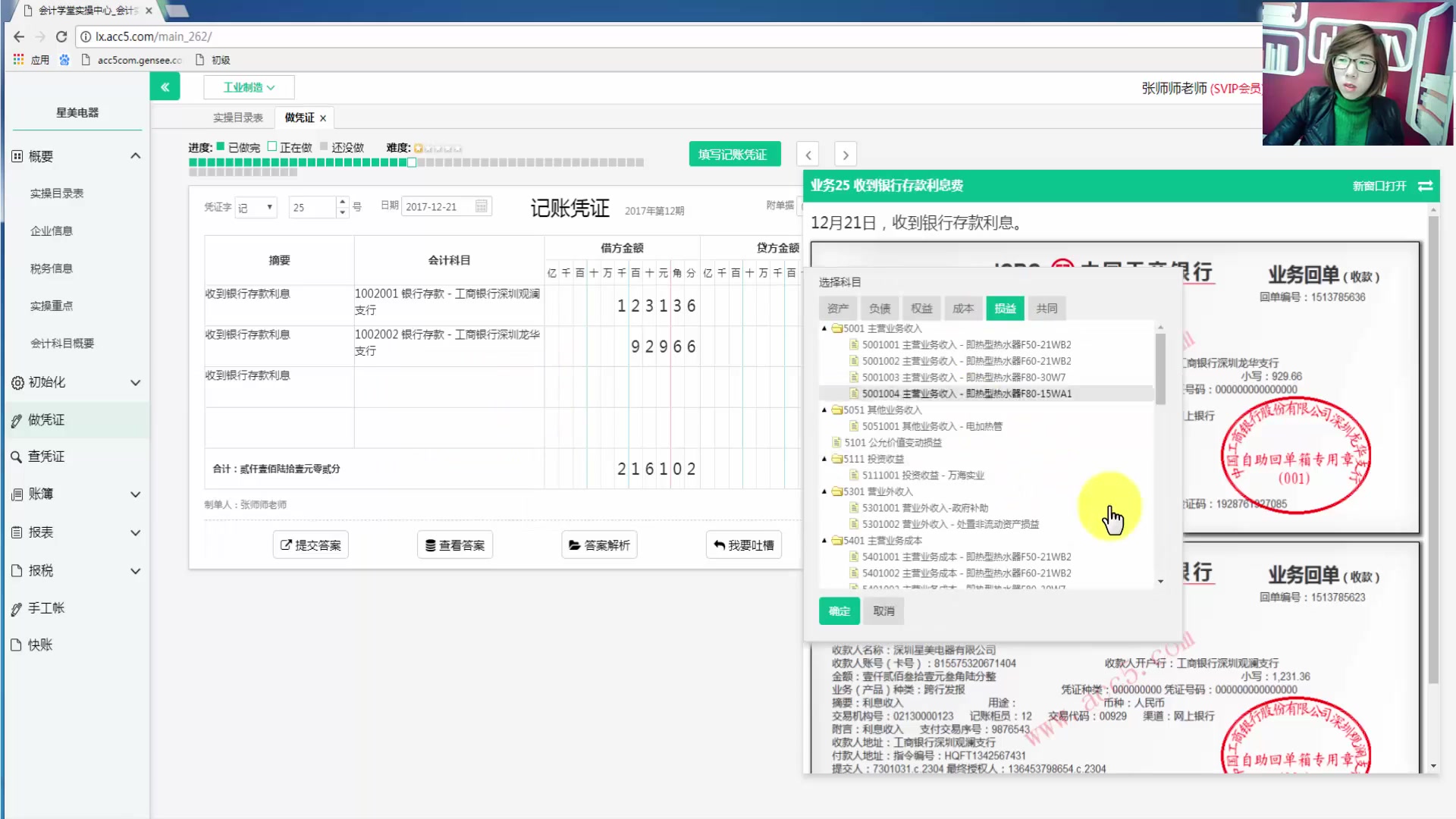The image size is (1456, 819).
Task: Toggle the 还没做 progress checkbox
Action: tap(324, 147)
